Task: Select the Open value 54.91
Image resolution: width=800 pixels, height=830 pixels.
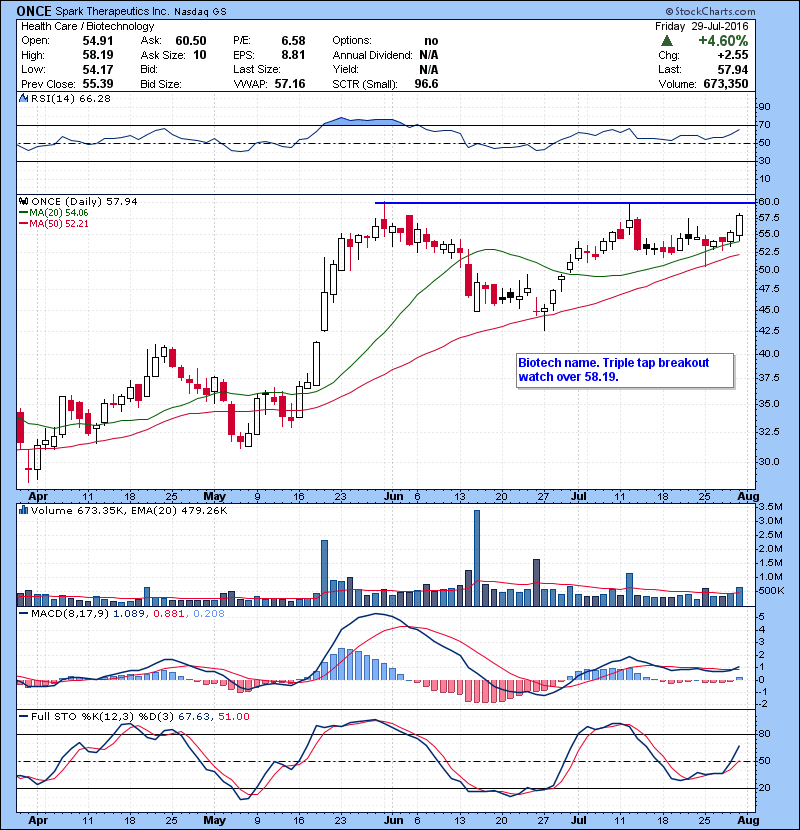Action: 97,41
